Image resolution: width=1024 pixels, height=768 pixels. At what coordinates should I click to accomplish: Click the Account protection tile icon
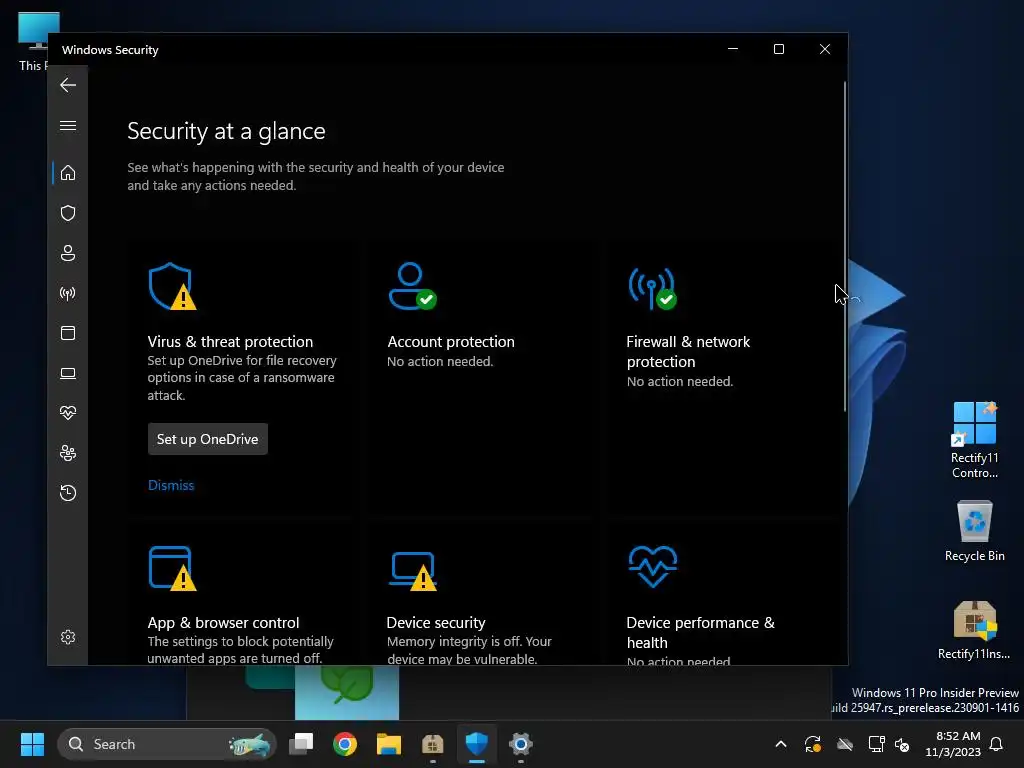coord(412,286)
